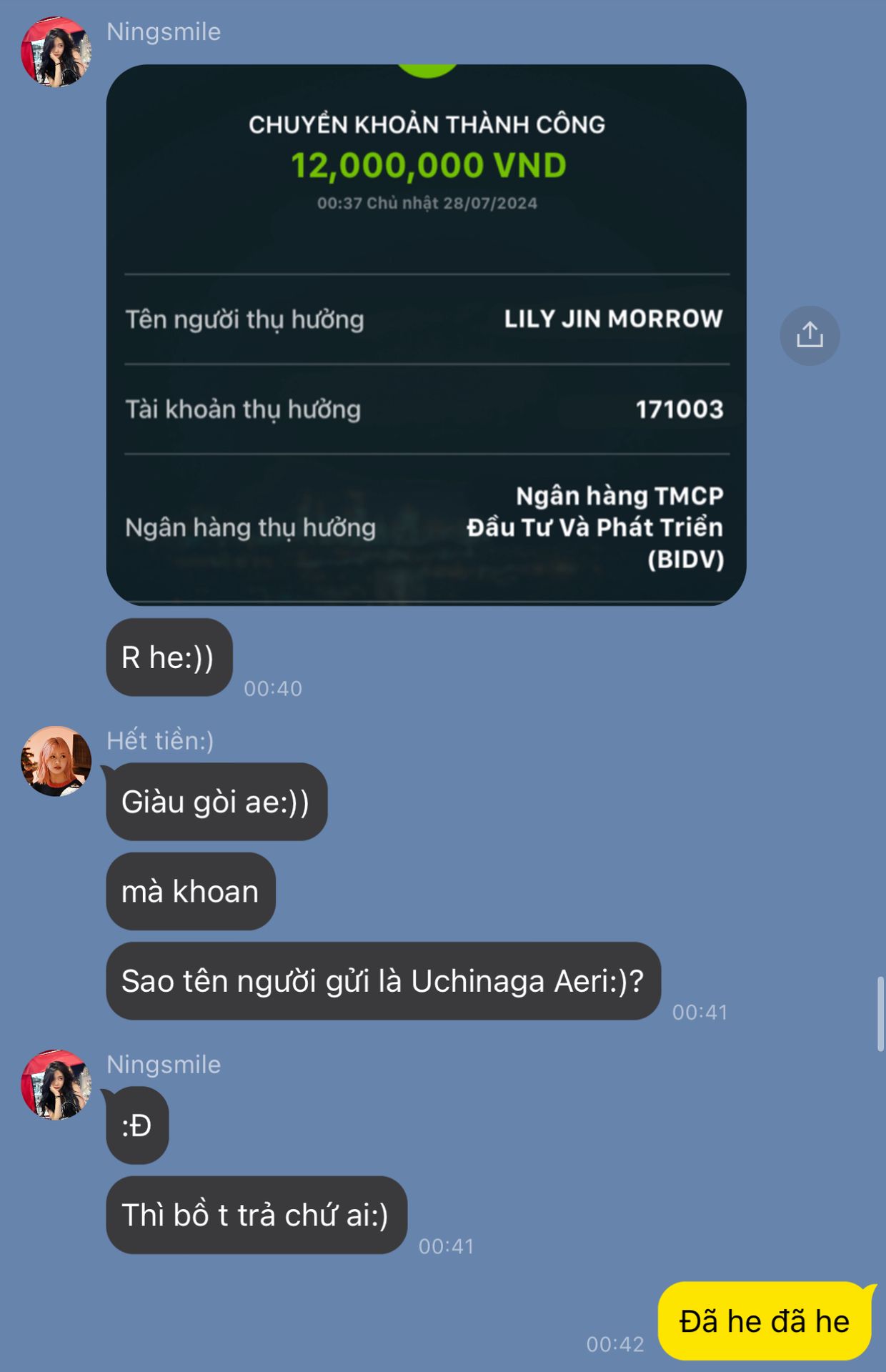The height and width of the screenshot is (1372, 886).
Task: Tap the Hết tiền:) sender name
Action: click(x=160, y=740)
